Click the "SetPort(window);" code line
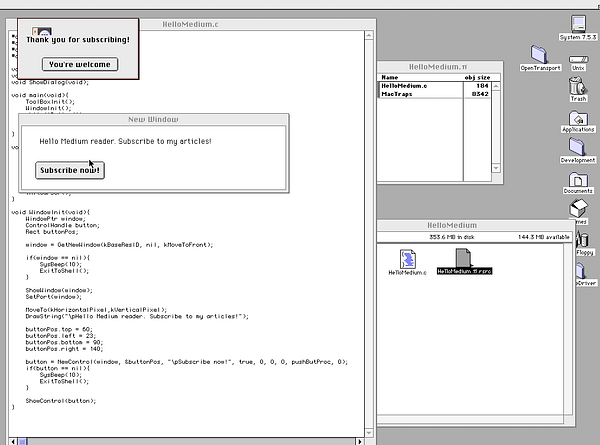 click(54, 297)
